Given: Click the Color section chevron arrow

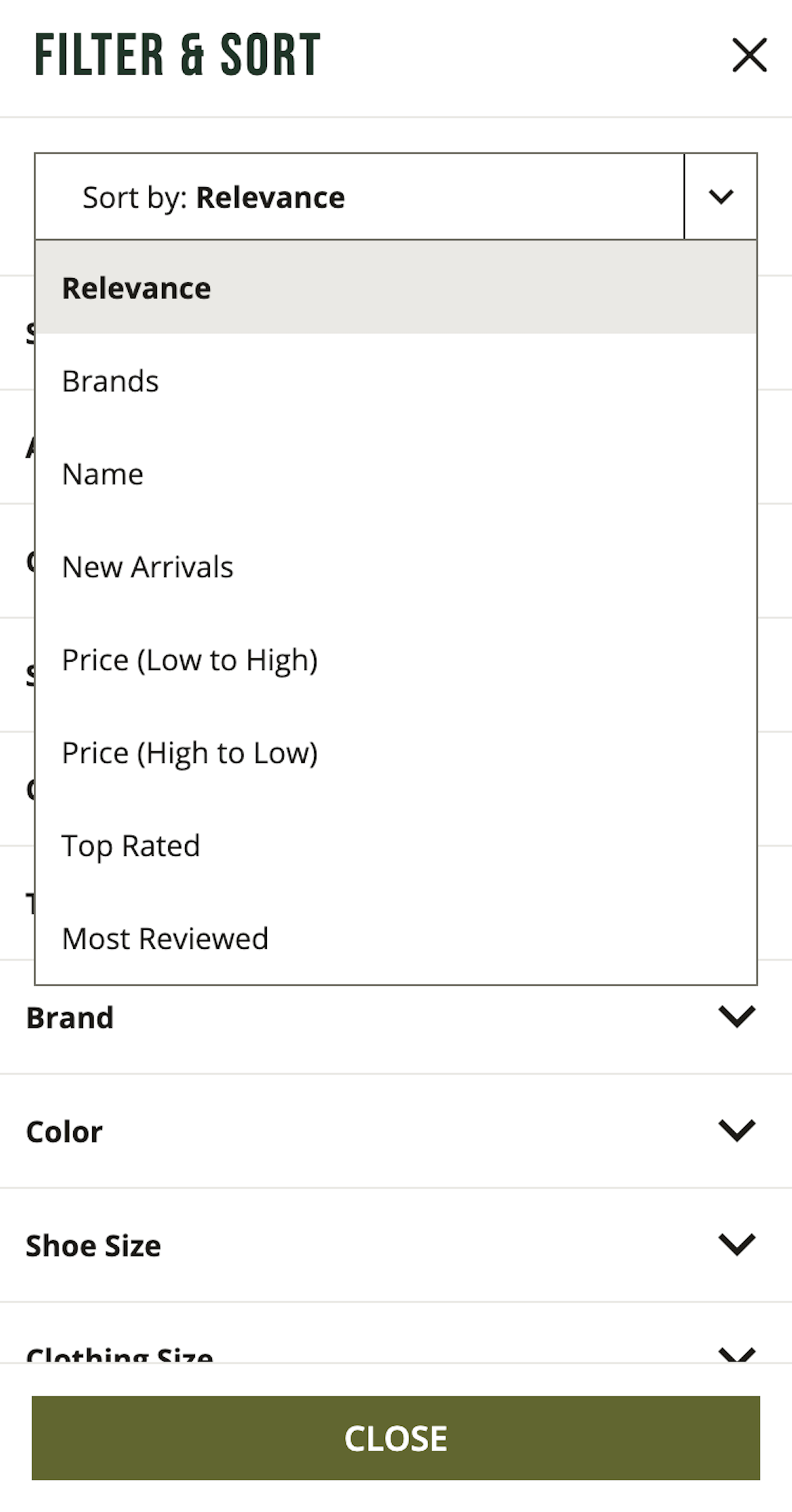Looking at the screenshot, I should click(x=736, y=1130).
